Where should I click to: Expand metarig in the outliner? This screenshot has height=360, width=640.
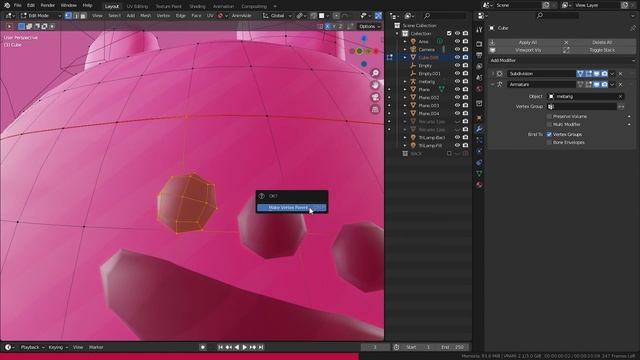[405, 82]
